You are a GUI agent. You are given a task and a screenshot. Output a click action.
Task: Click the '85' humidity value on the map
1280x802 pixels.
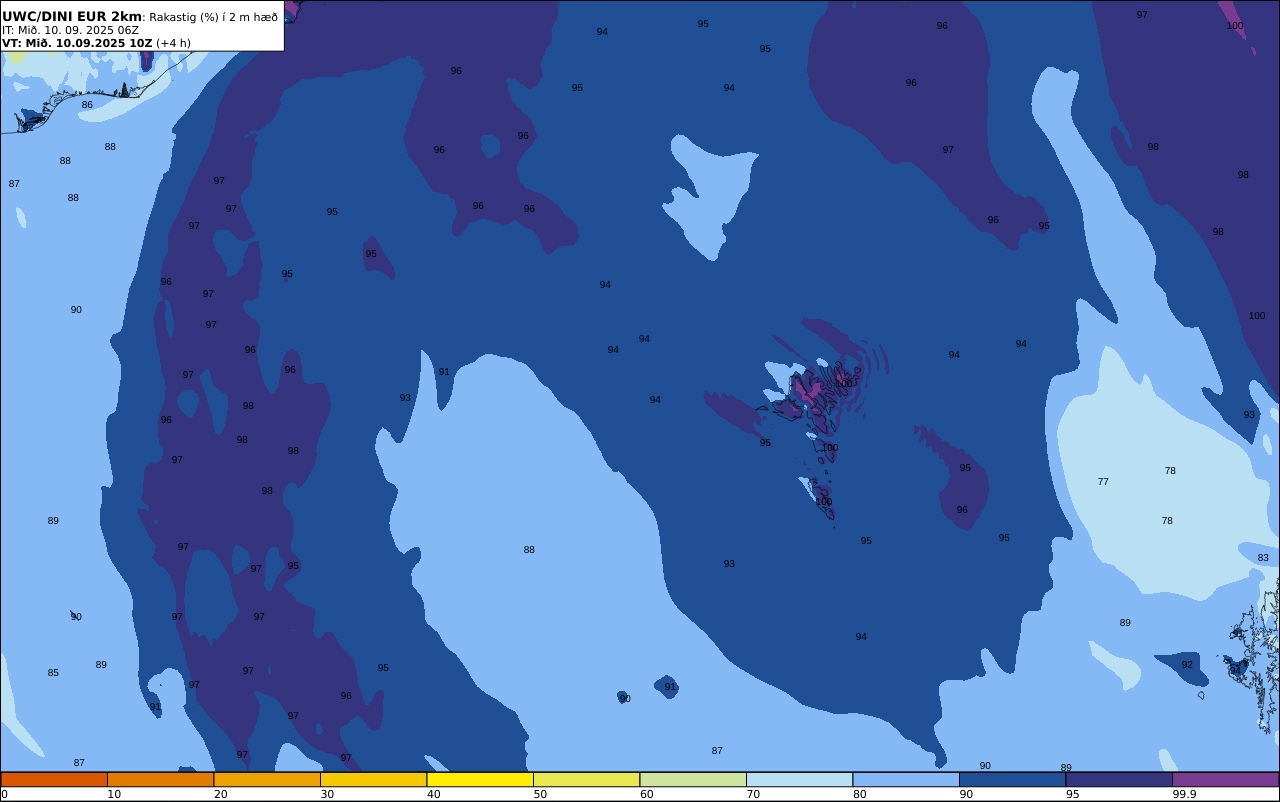pyautogui.click(x=53, y=673)
